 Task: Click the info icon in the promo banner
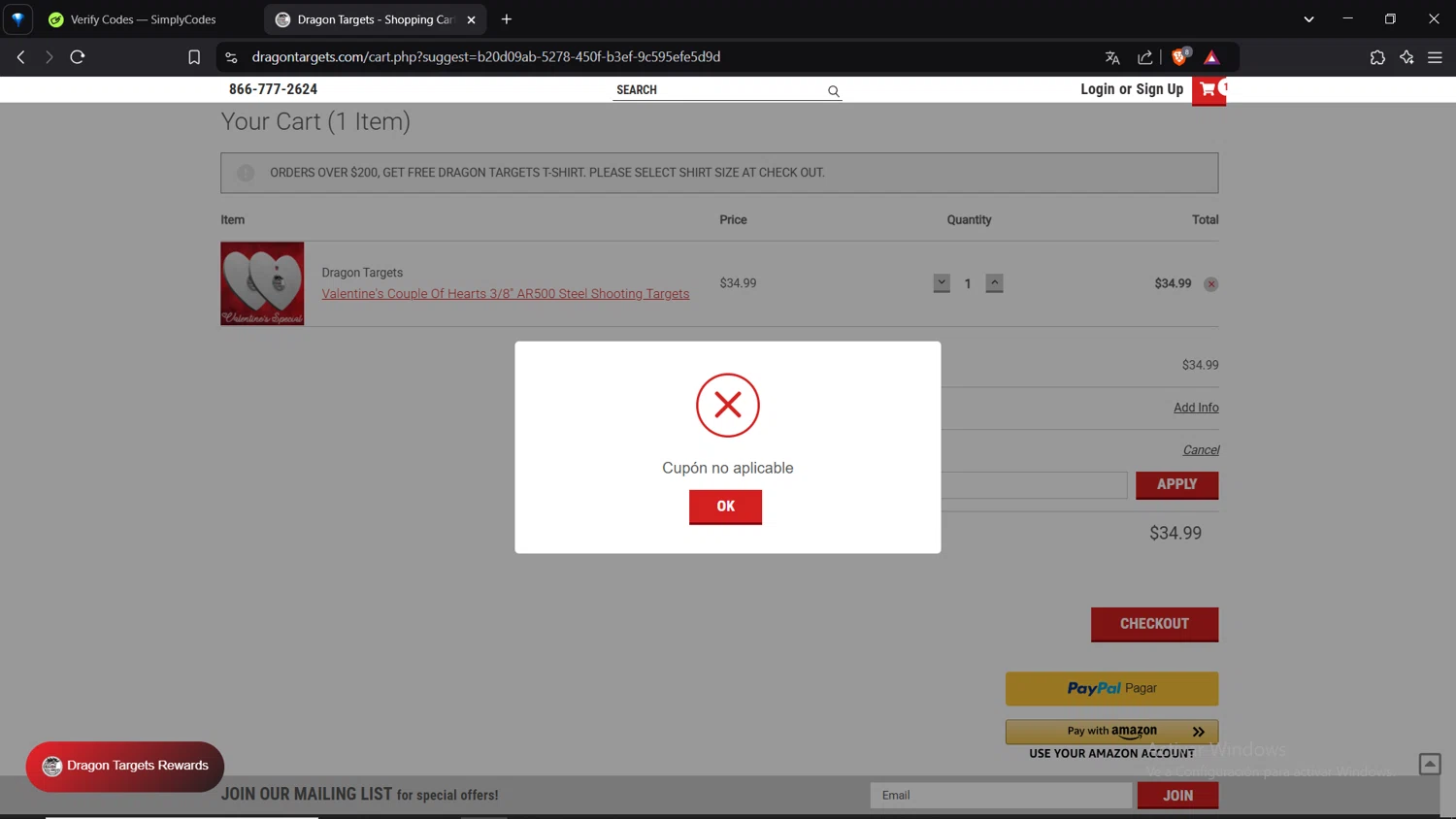point(246,173)
